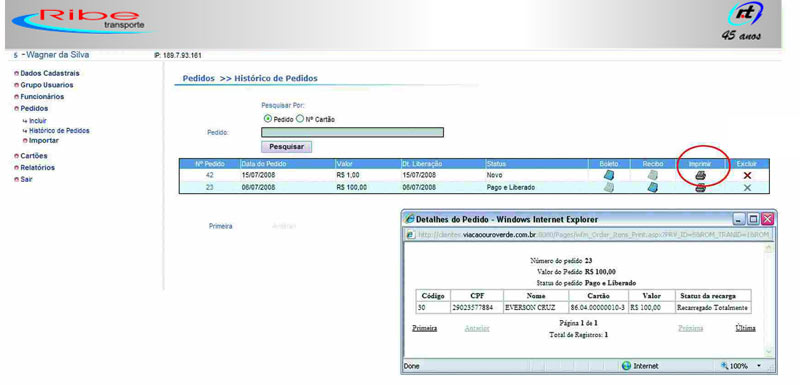The height and width of the screenshot is (385, 800).
Task: Click the printer icon for order 23
Action: click(701, 188)
